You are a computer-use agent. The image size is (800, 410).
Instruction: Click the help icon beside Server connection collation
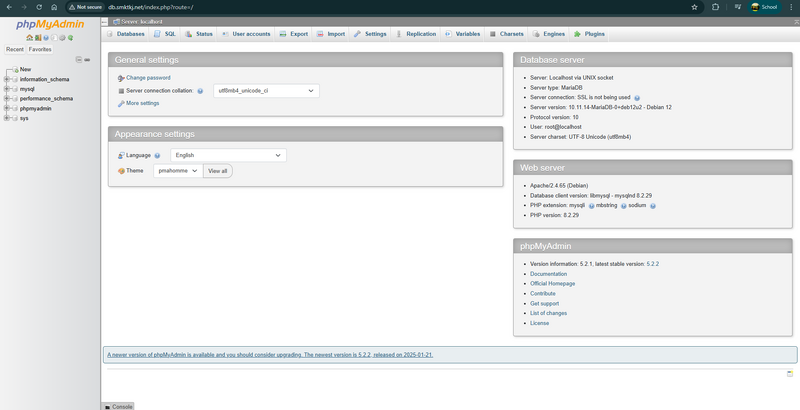(x=200, y=91)
